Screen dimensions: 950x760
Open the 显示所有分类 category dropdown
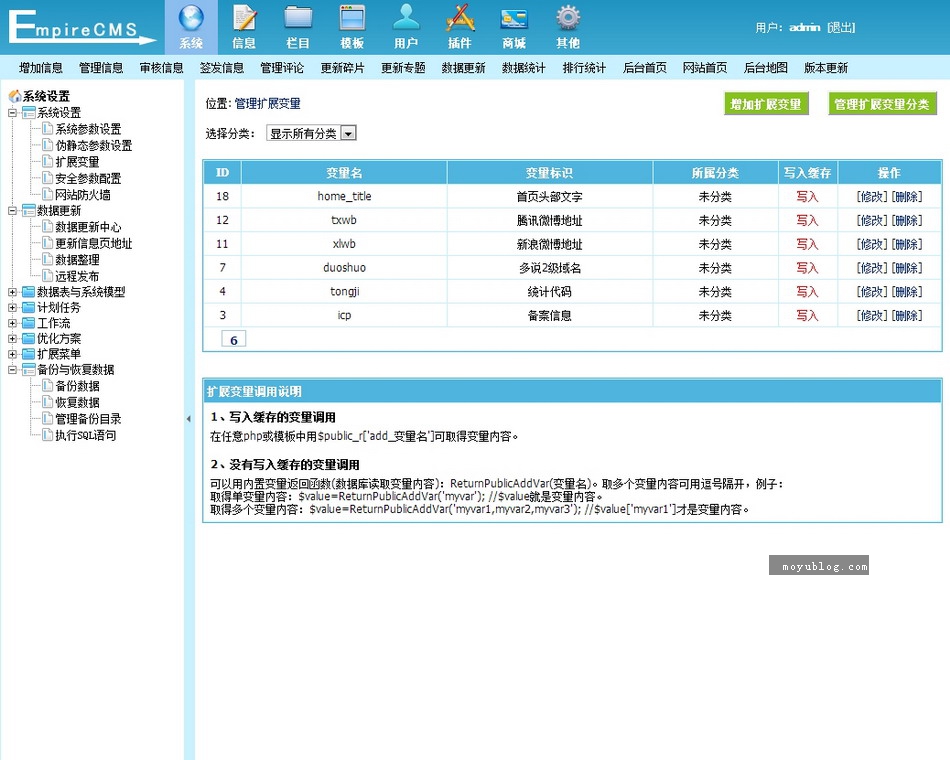click(311, 133)
